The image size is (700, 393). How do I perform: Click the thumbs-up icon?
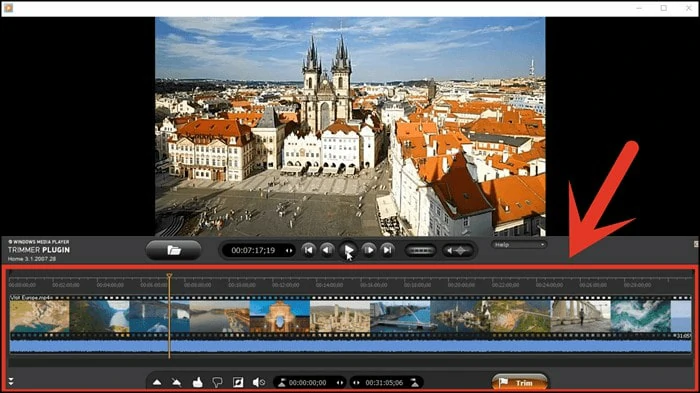(x=197, y=383)
